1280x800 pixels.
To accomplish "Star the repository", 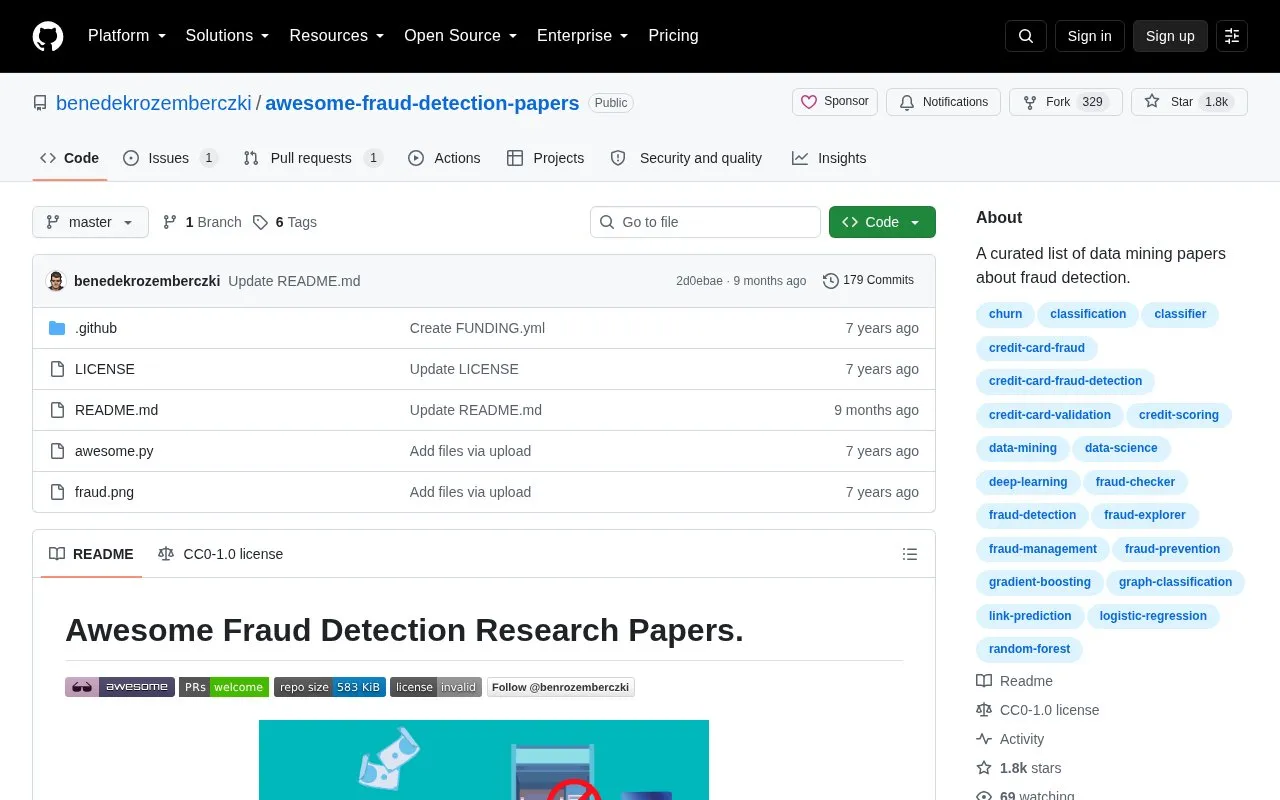I will [1189, 102].
